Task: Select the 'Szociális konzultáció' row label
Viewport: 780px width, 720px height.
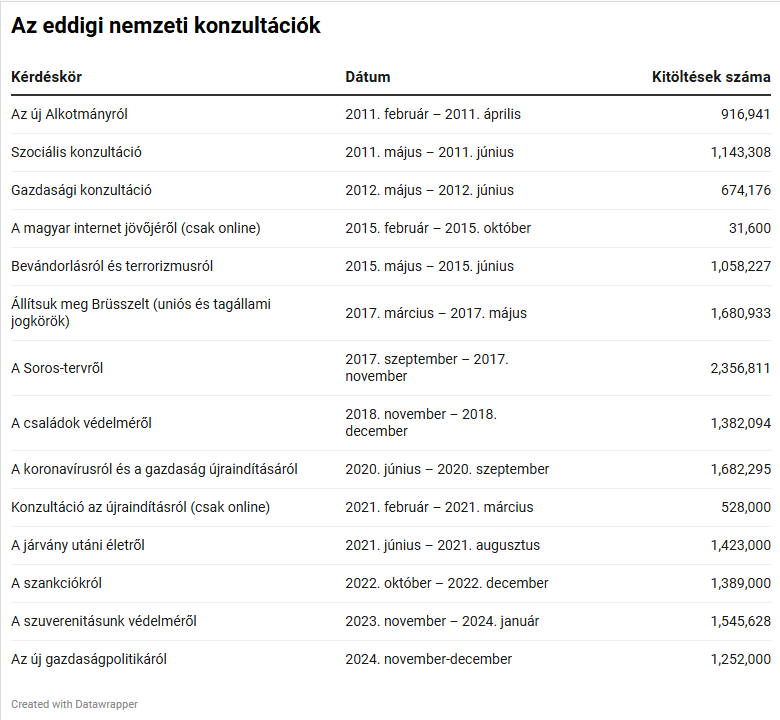Action: click(x=76, y=152)
